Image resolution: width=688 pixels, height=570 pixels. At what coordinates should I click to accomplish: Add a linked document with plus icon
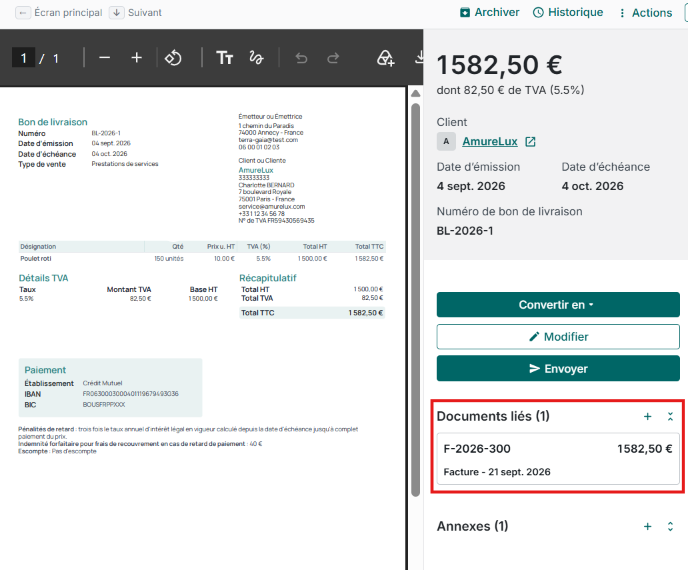[647, 416]
